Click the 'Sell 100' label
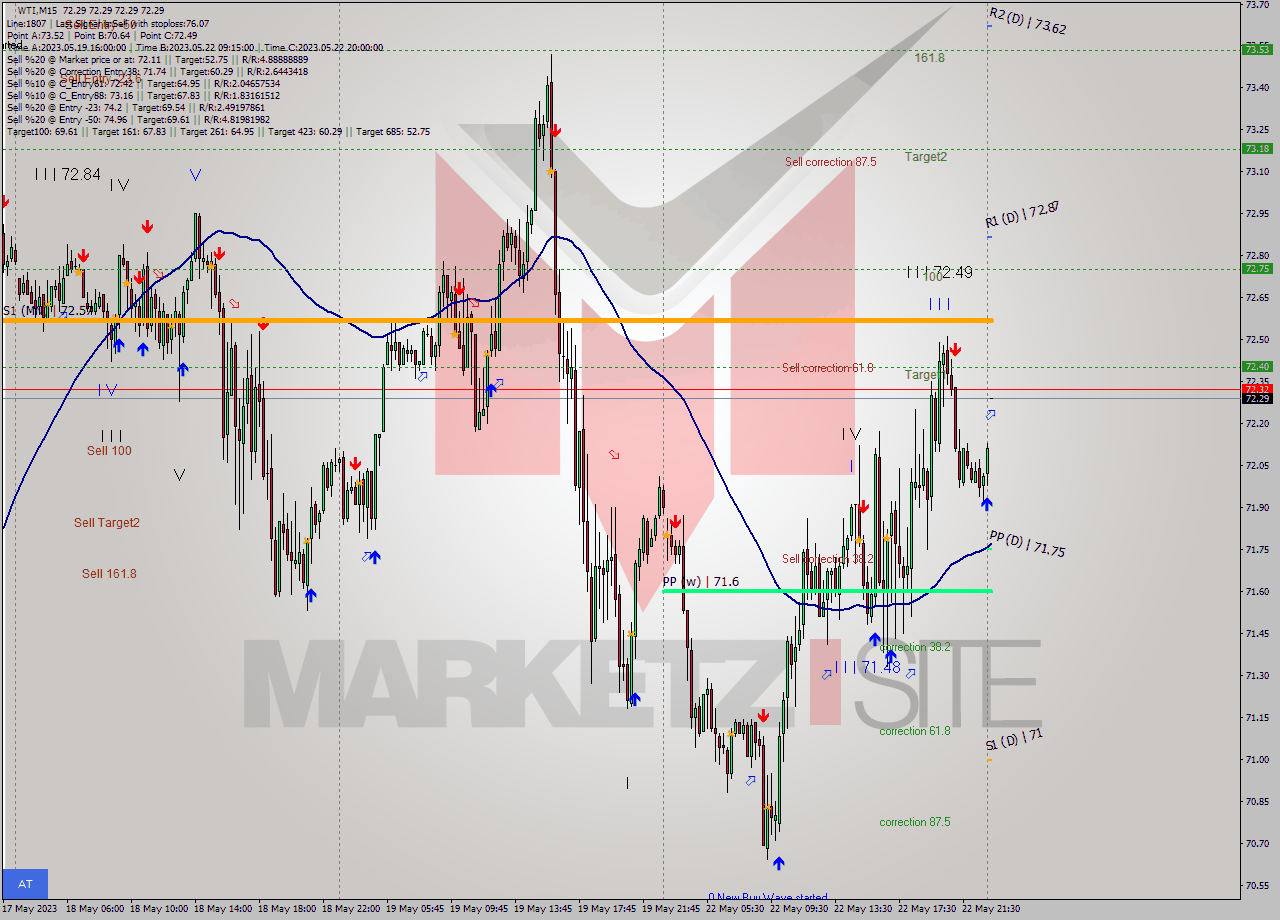This screenshot has width=1280, height=920. point(109,451)
